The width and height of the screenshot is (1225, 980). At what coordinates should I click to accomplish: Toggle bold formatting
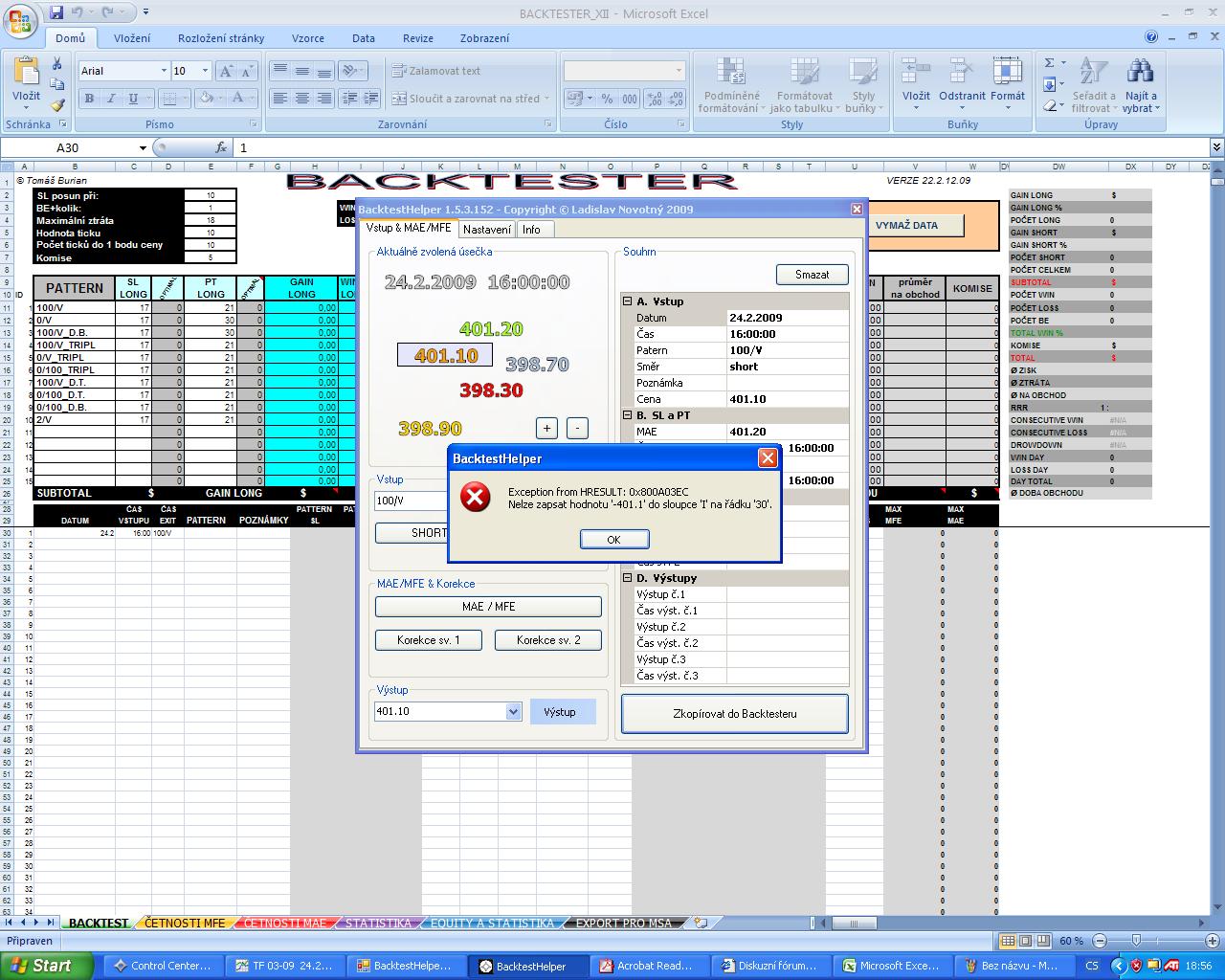coord(89,98)
